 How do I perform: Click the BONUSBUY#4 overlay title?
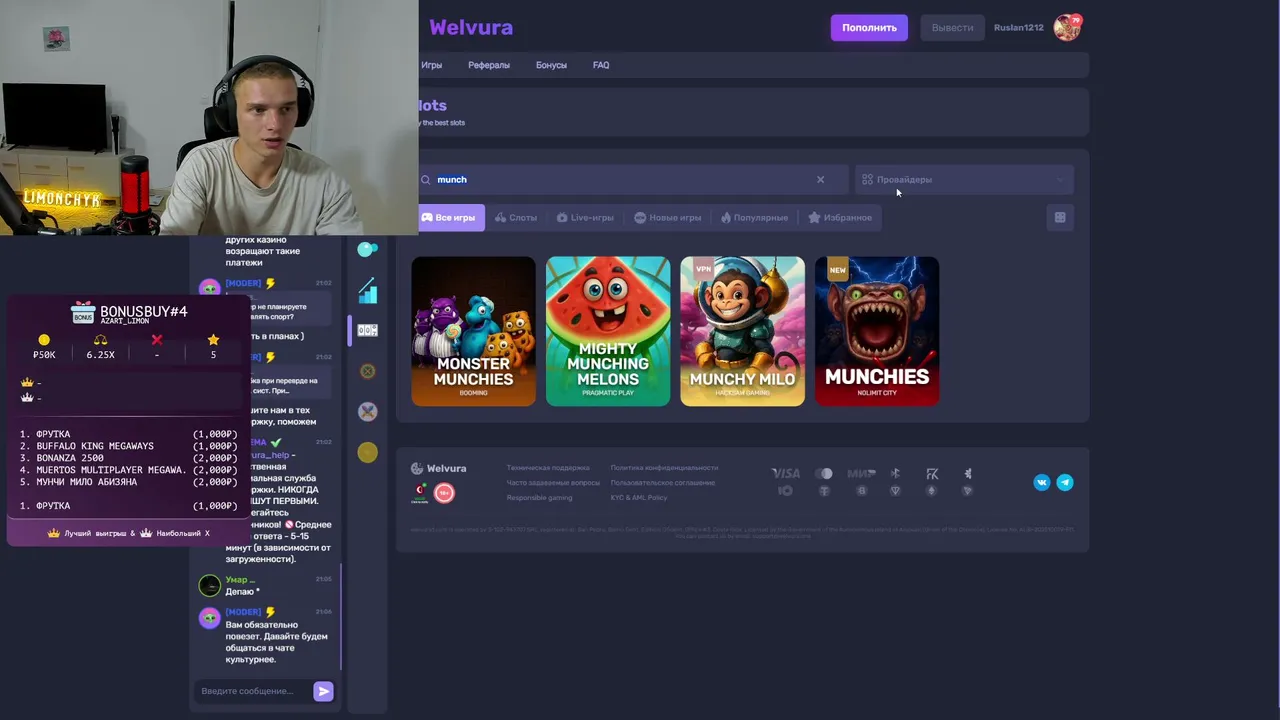[x=144, y=312]
